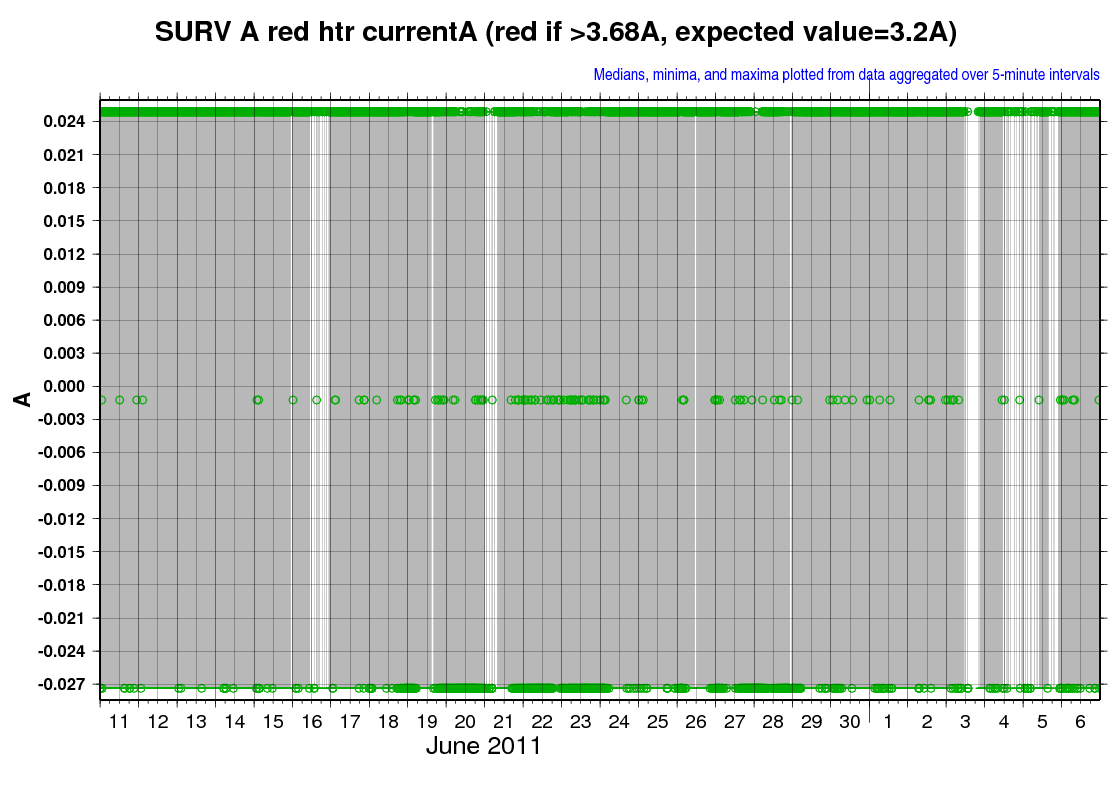Click x-axis July date label 4

click(x=1004, y=722)
